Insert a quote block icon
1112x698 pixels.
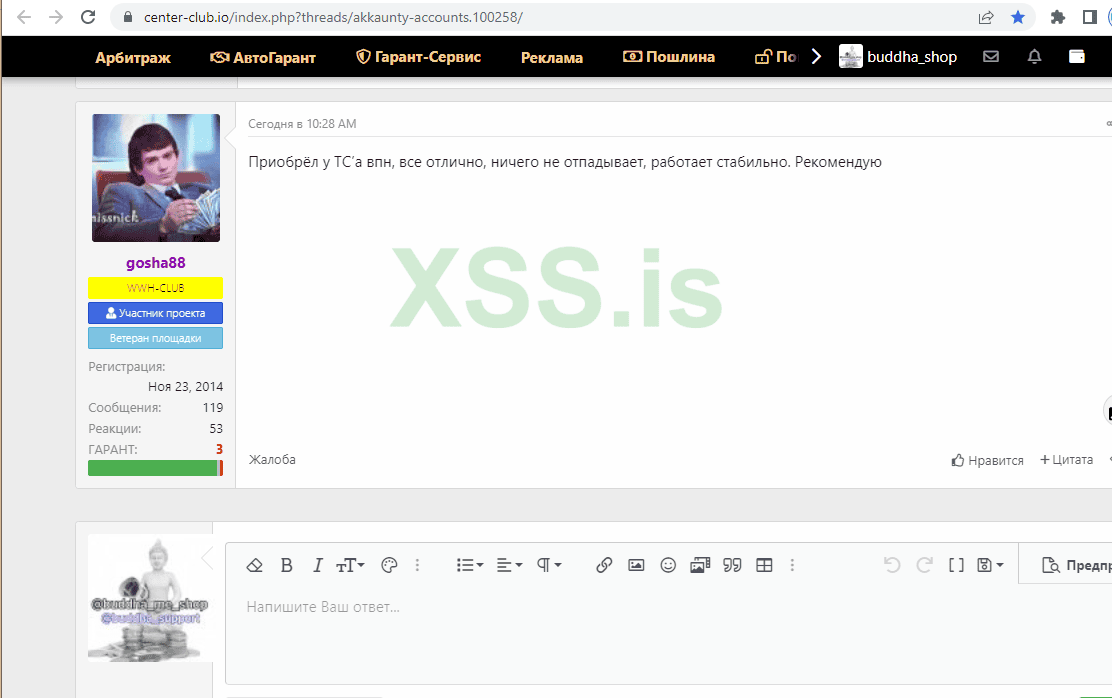point(732,565)
